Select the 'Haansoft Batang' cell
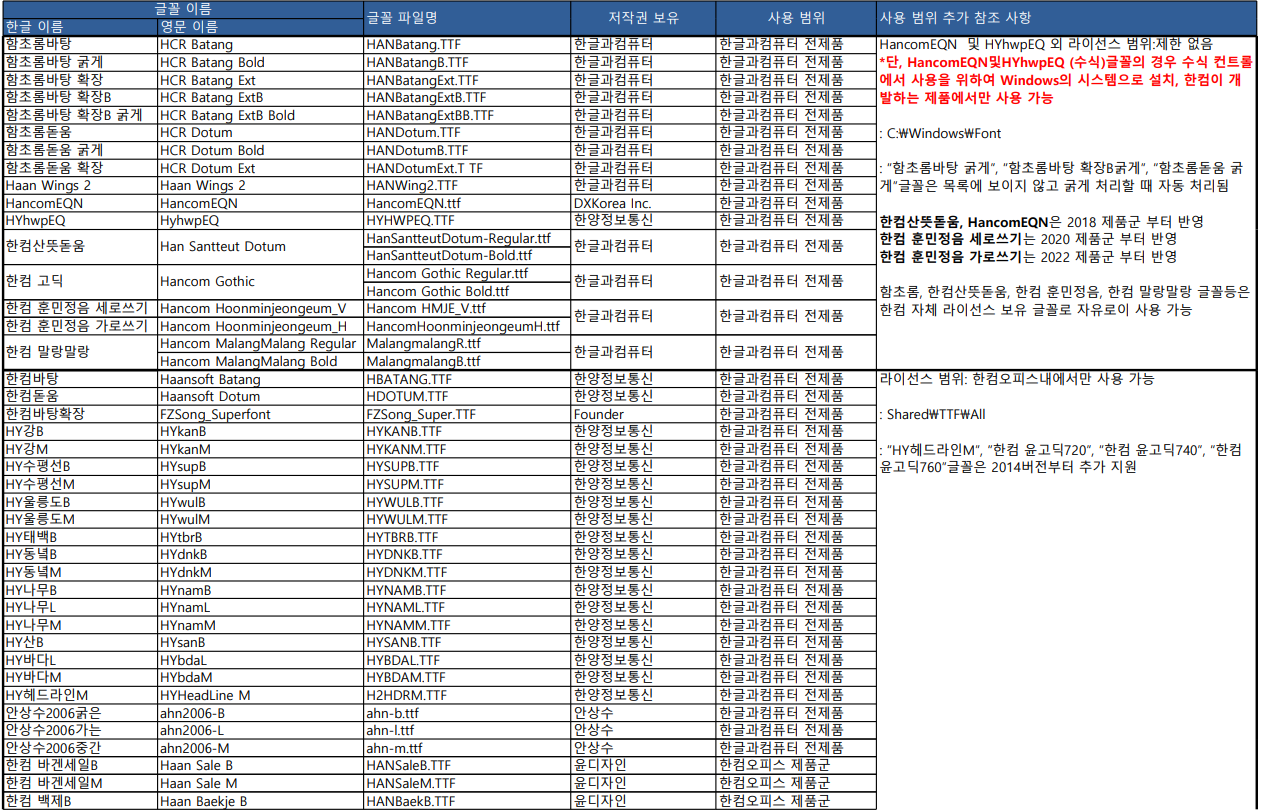The width and height of the screenshot is (1262, 811). (x=260, y=379)
